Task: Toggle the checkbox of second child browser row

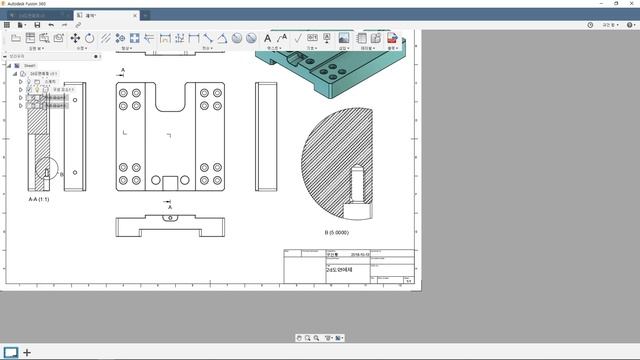Action: [29, 89]
